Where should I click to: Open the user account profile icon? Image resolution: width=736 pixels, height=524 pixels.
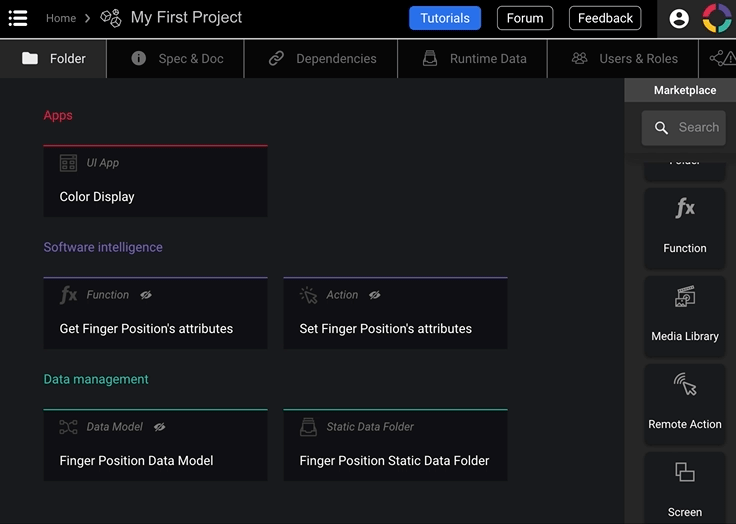(679, 18)
